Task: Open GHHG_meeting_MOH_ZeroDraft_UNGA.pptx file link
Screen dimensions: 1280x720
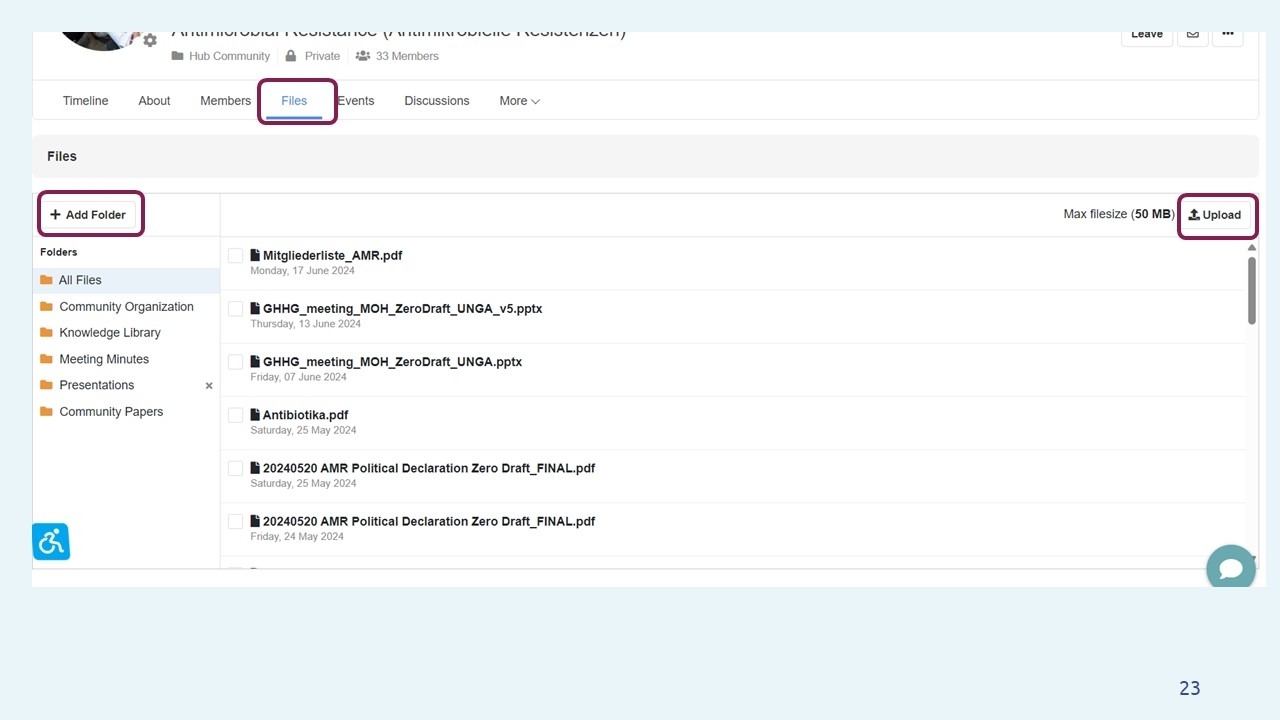Action: click(392, 362)
